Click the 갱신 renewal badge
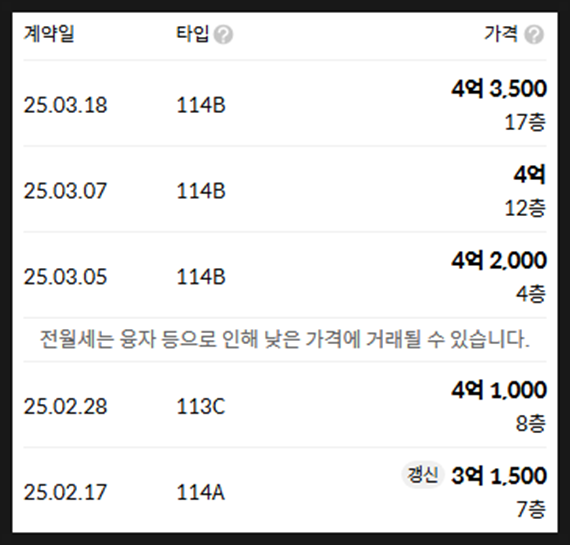570x545 pixels. [x=422, y=475]
